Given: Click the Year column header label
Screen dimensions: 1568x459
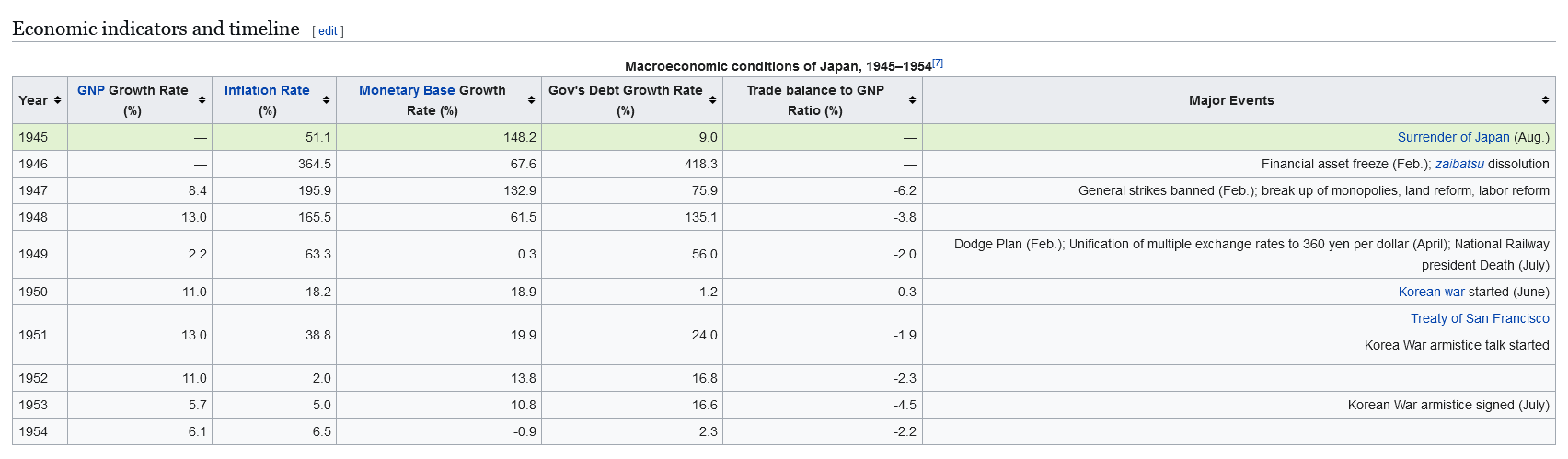Looking at the screenshot, I should tap(33, 100).
